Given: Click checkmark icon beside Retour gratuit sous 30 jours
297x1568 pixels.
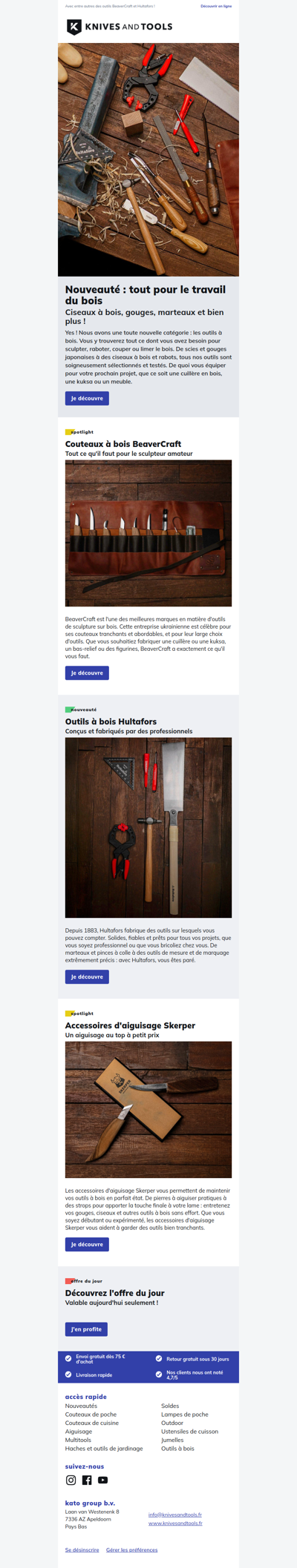Looking at the screenshot, I should [159, 1358].
